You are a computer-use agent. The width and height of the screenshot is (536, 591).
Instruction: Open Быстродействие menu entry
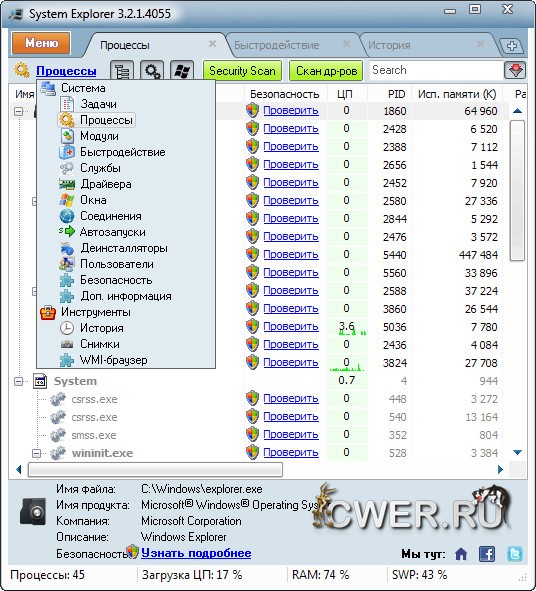coord(123,152)
